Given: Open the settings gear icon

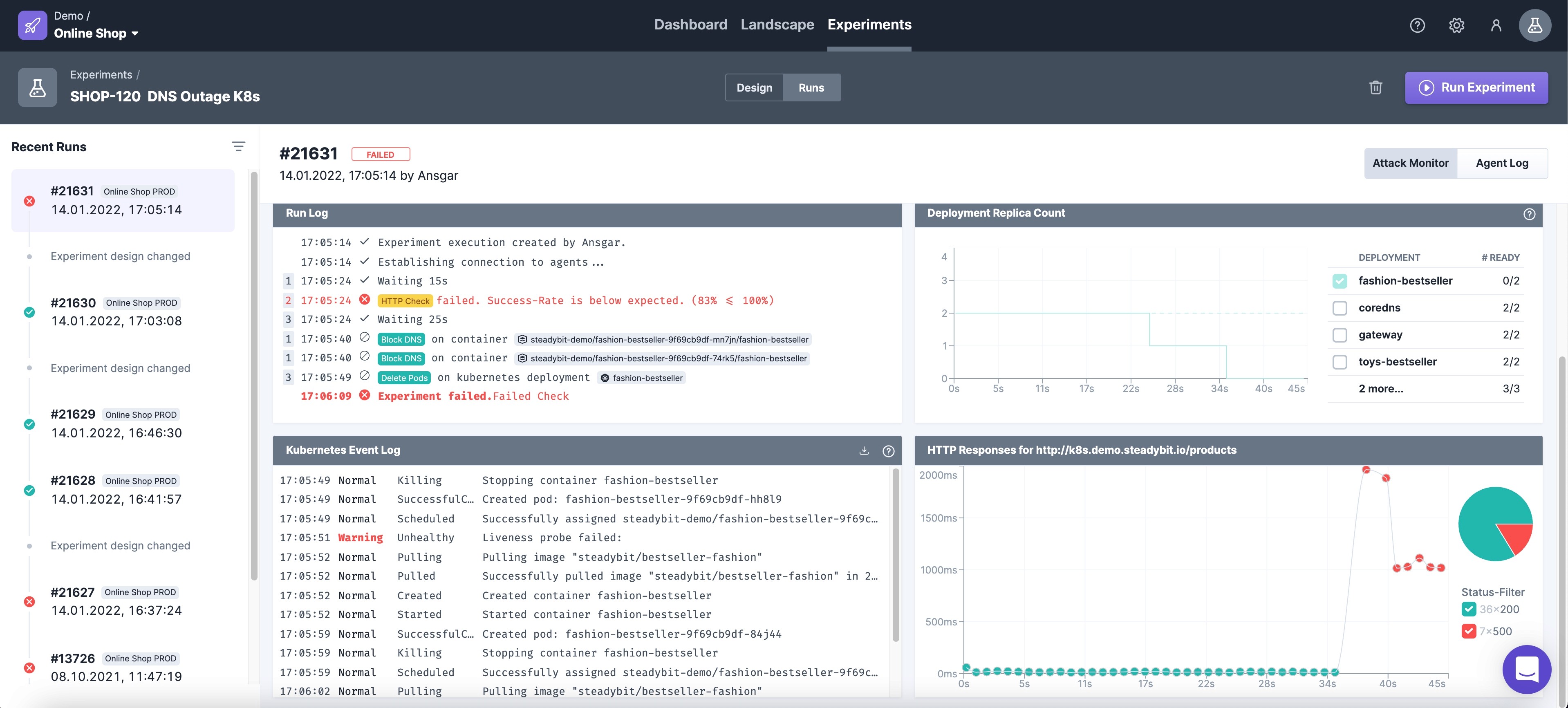Looking at the screenshot, I should (x=1456, y=25).
